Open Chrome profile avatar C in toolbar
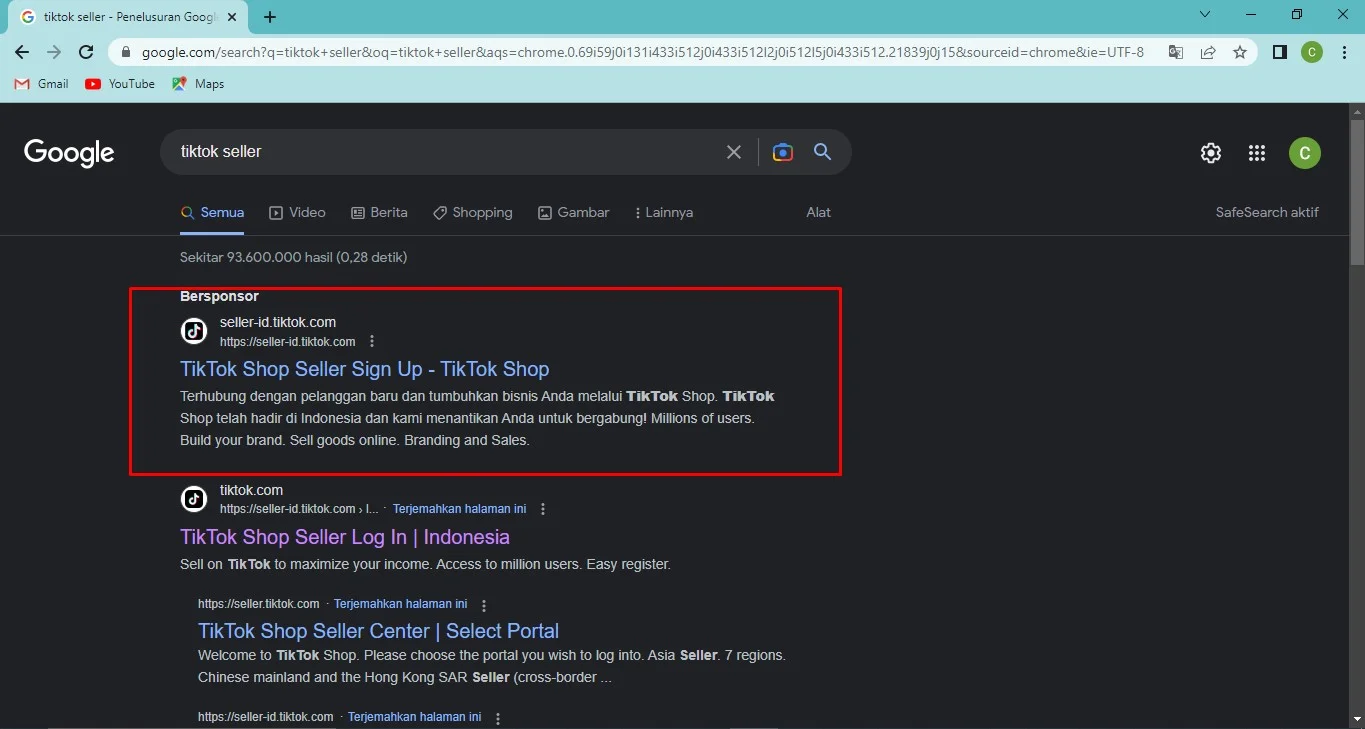 1312,52
